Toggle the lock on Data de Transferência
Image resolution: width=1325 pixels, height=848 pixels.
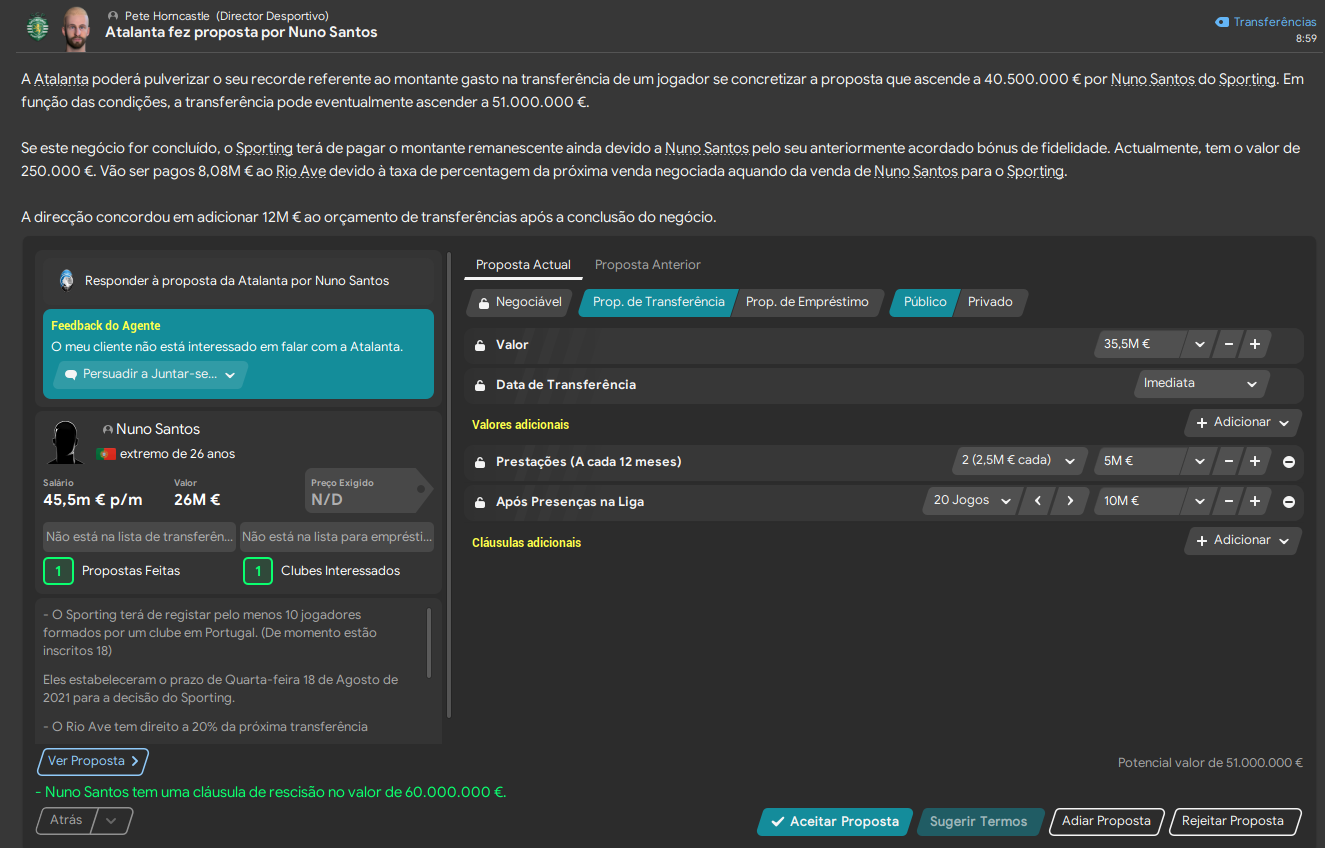480,385
